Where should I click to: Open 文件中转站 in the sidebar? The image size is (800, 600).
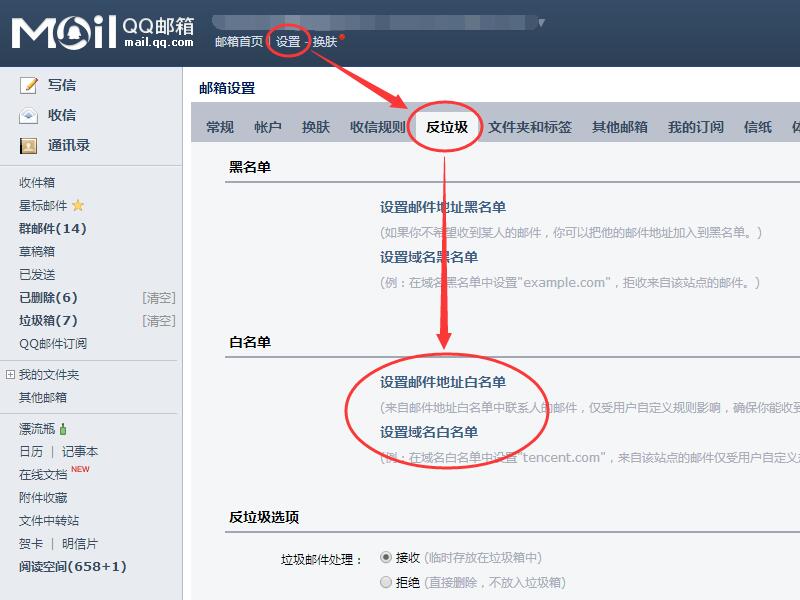pyautogui.click(x=49, y=520)
